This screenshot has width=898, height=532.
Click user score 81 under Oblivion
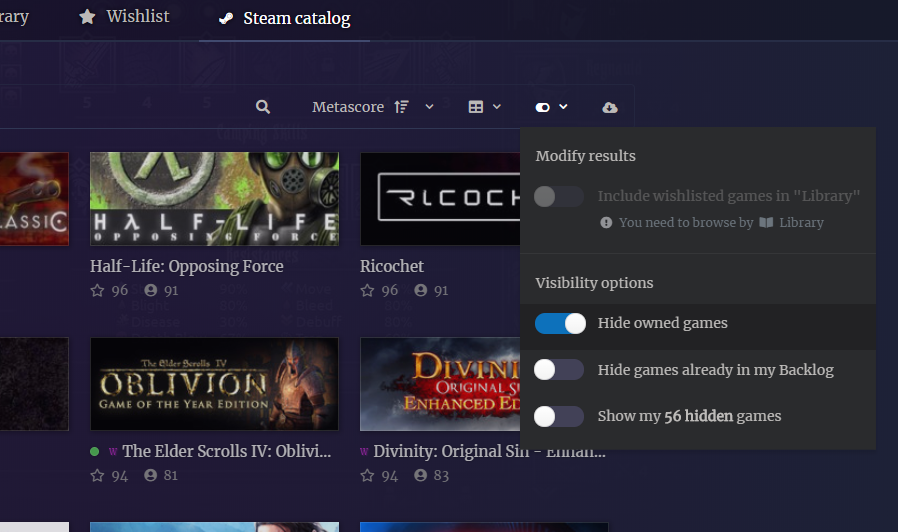click(171, 476)
